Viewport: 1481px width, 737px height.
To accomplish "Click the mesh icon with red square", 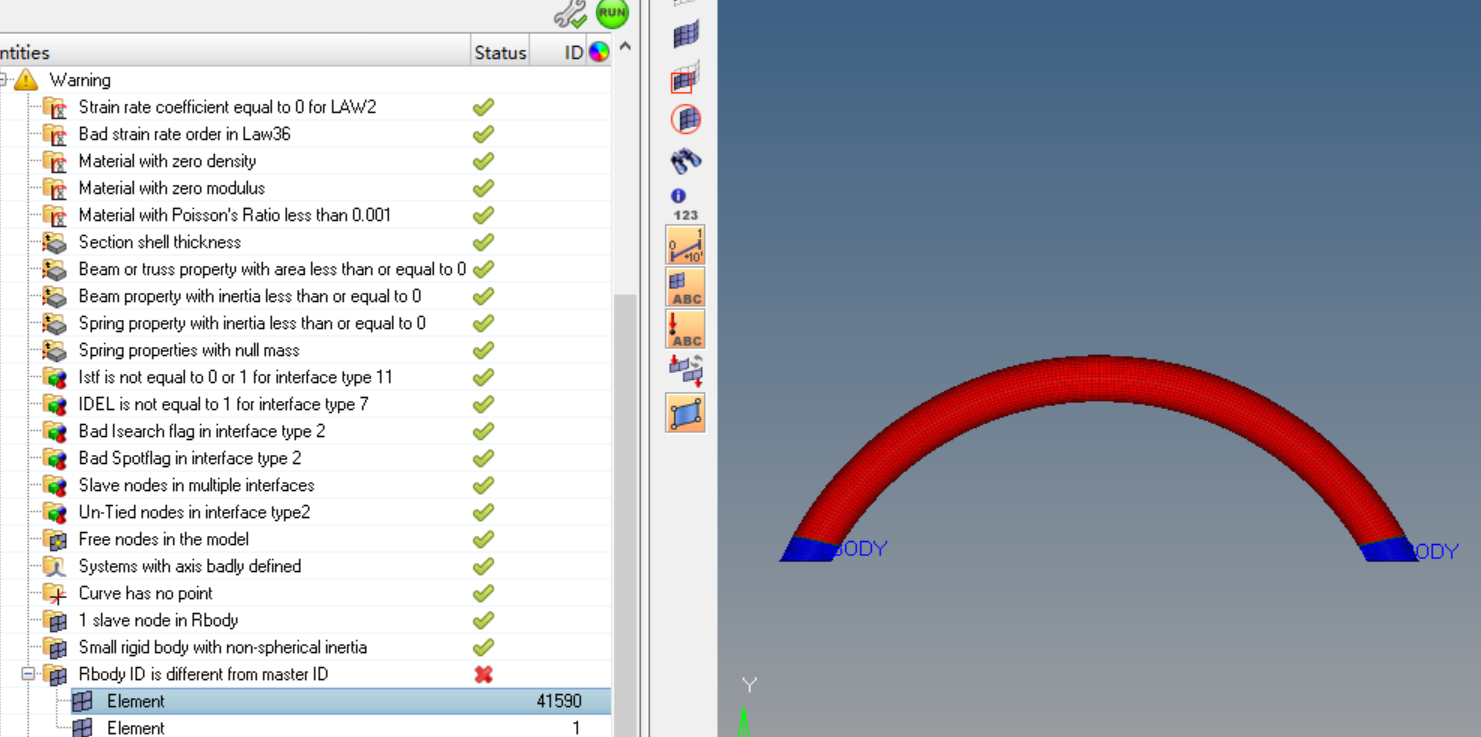I will click(x=685, y=77).
